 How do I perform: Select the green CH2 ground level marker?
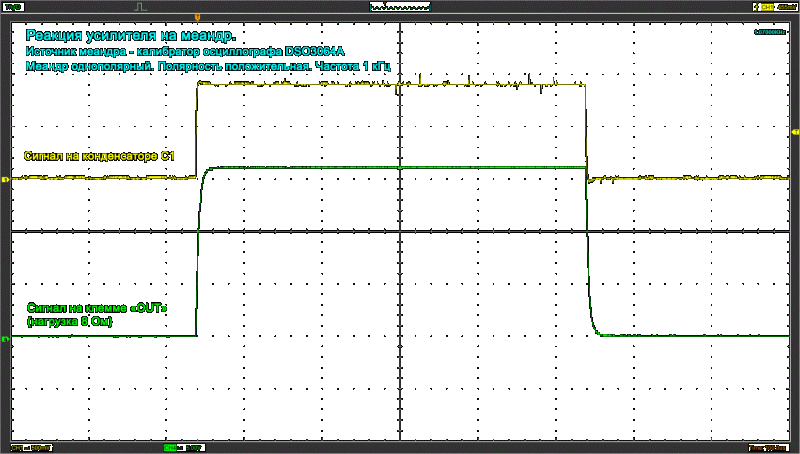[x=5, y=338]
